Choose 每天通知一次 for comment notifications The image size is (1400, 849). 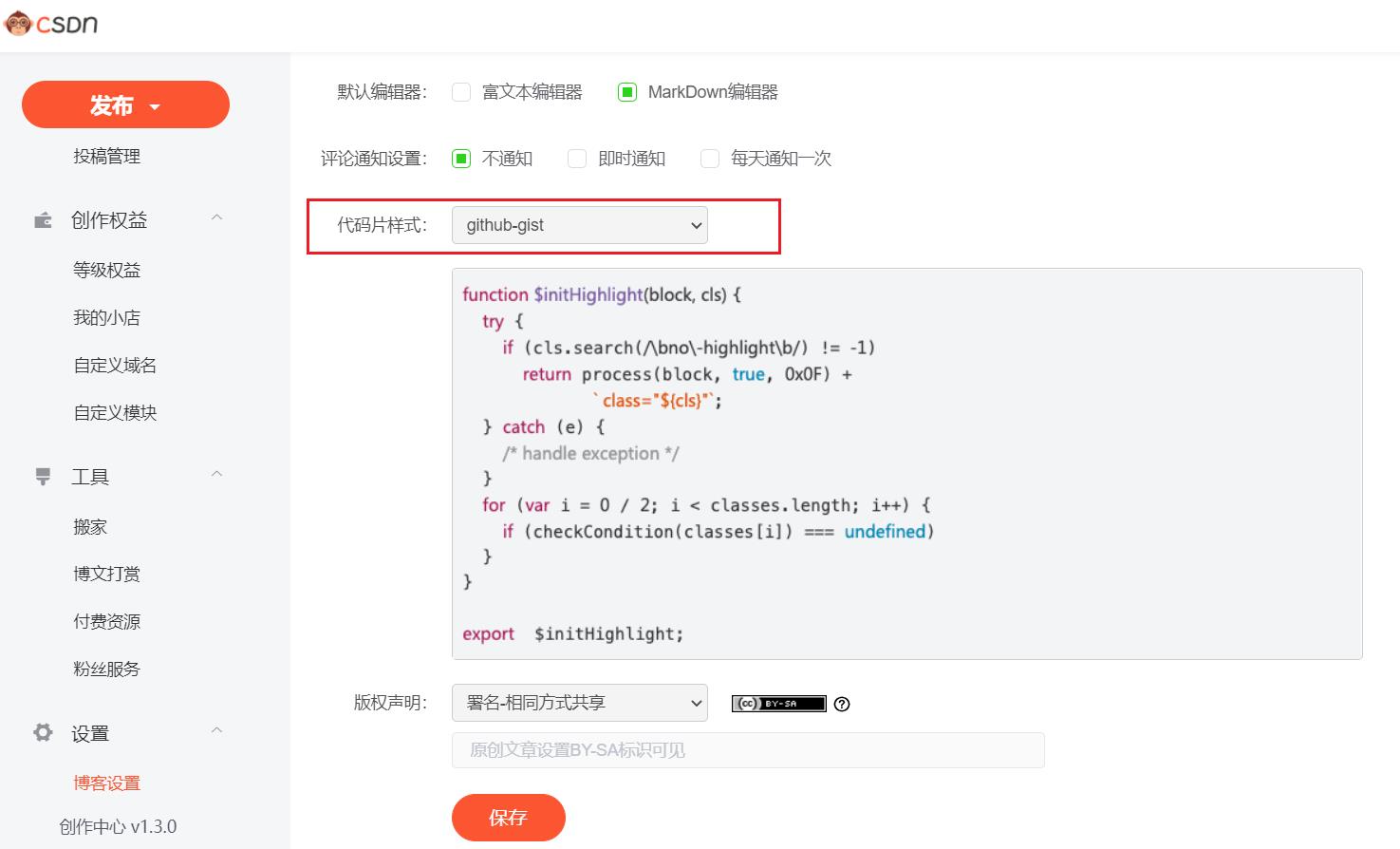tap(710, 159)
